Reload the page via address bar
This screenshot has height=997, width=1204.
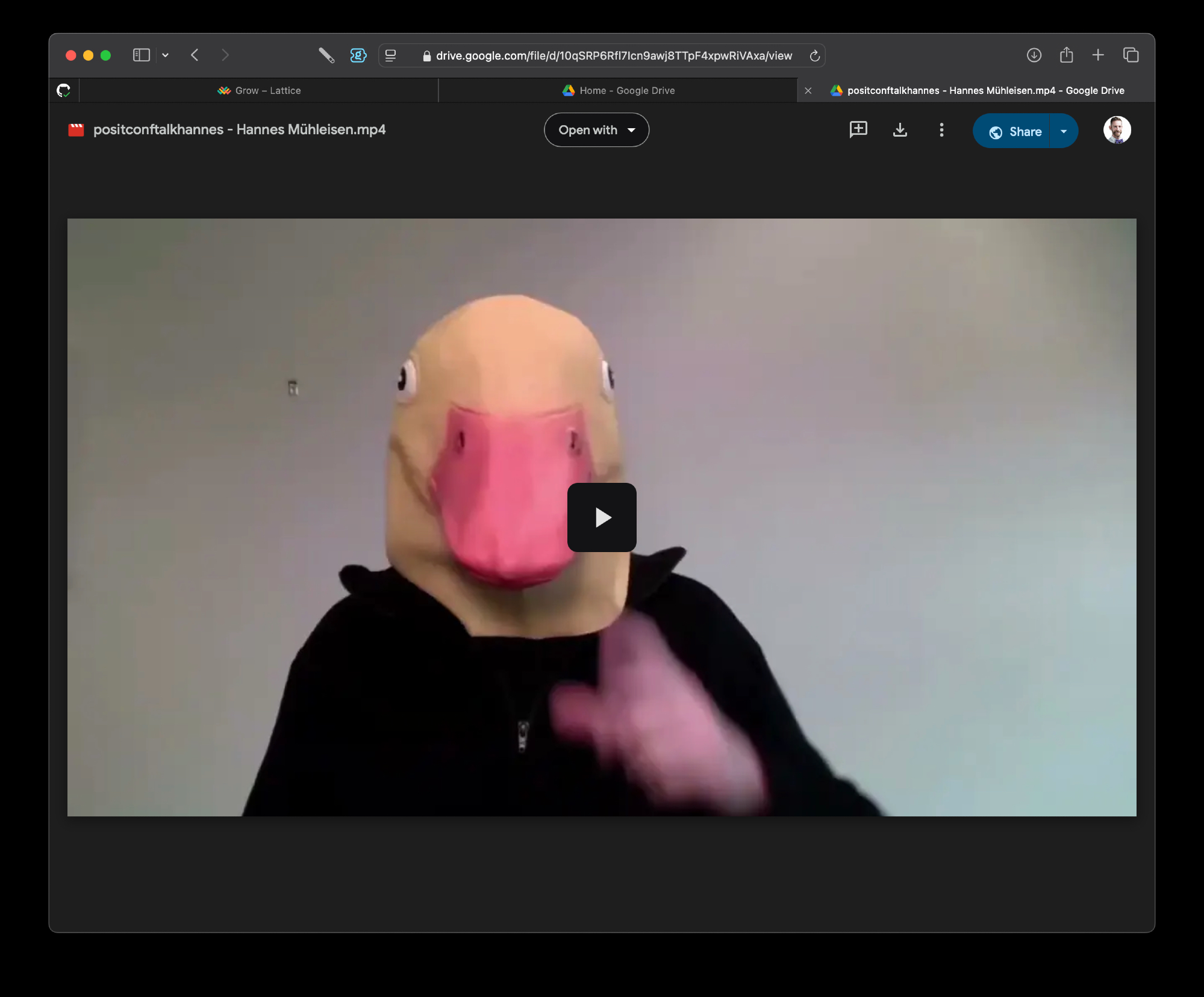(814, 56)
